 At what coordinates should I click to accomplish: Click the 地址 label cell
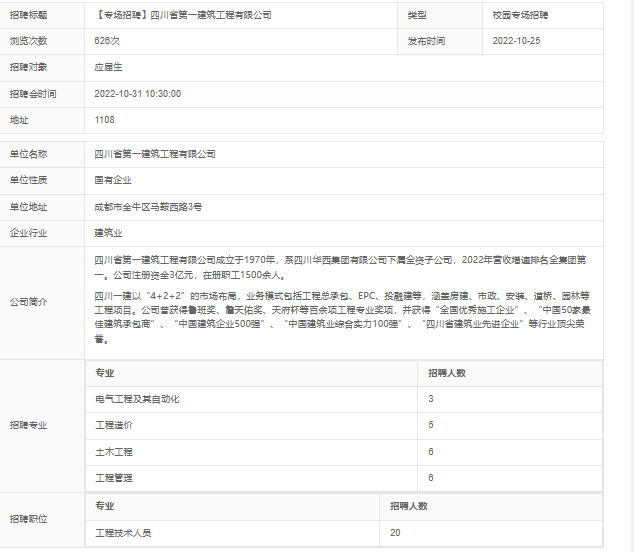point(42,120)
